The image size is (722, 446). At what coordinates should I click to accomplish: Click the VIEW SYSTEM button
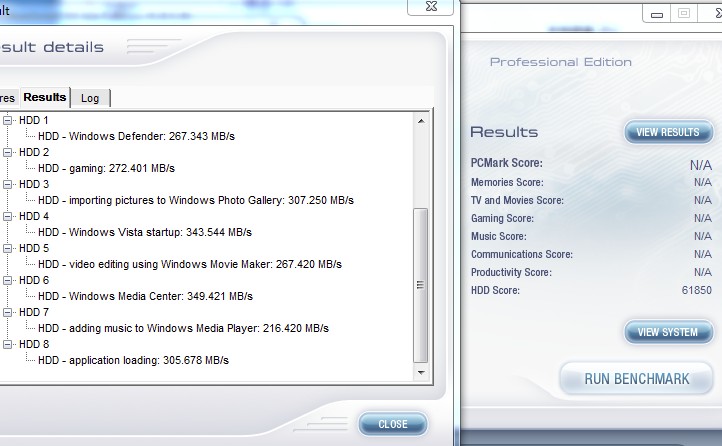pos(668,332)
